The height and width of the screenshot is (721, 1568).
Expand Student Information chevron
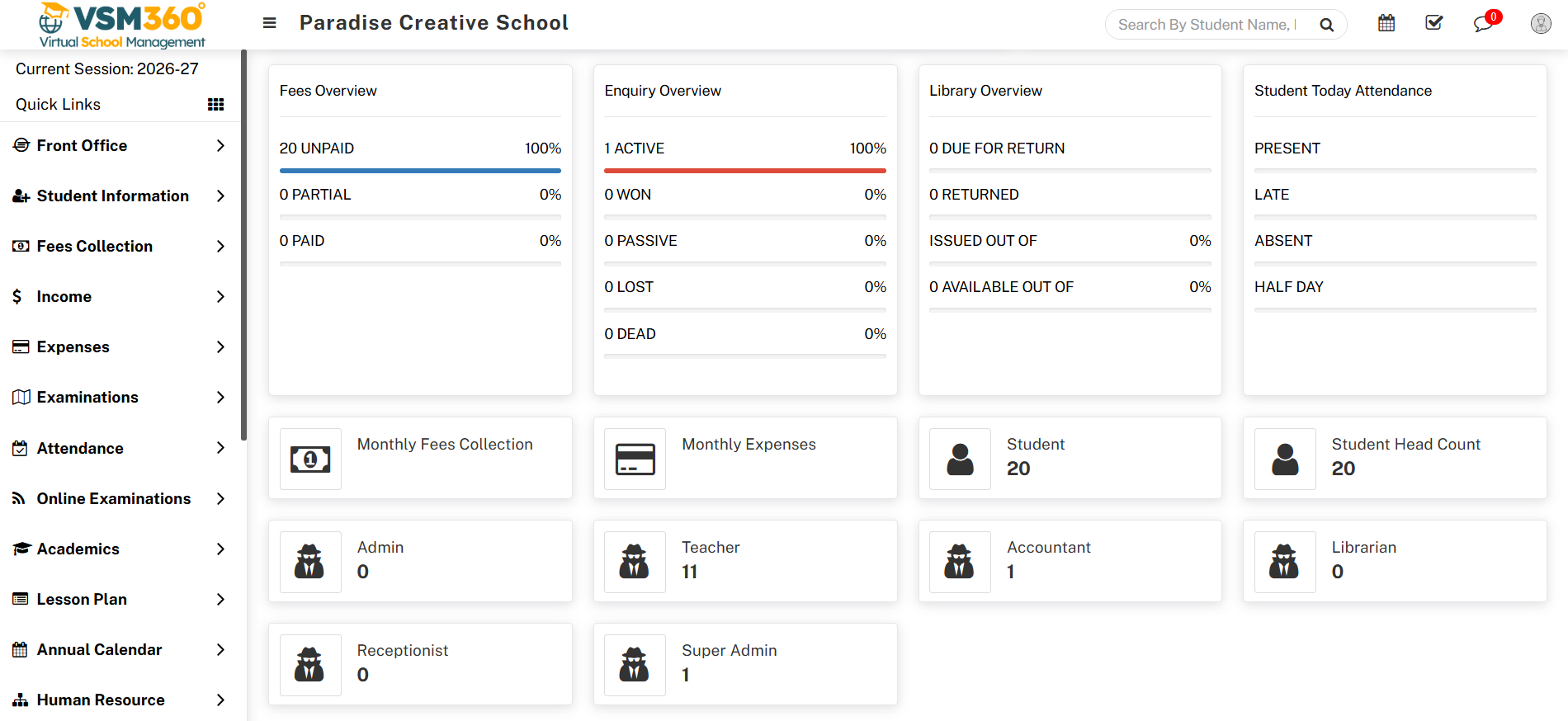coord(220,196)
